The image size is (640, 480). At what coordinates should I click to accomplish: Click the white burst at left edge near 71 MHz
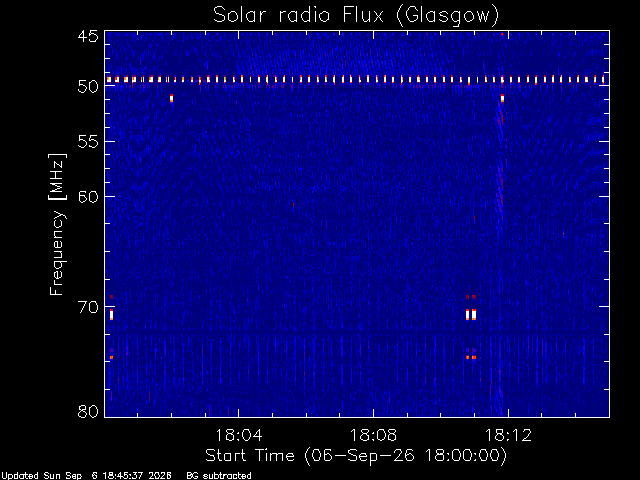coord(111,315)
